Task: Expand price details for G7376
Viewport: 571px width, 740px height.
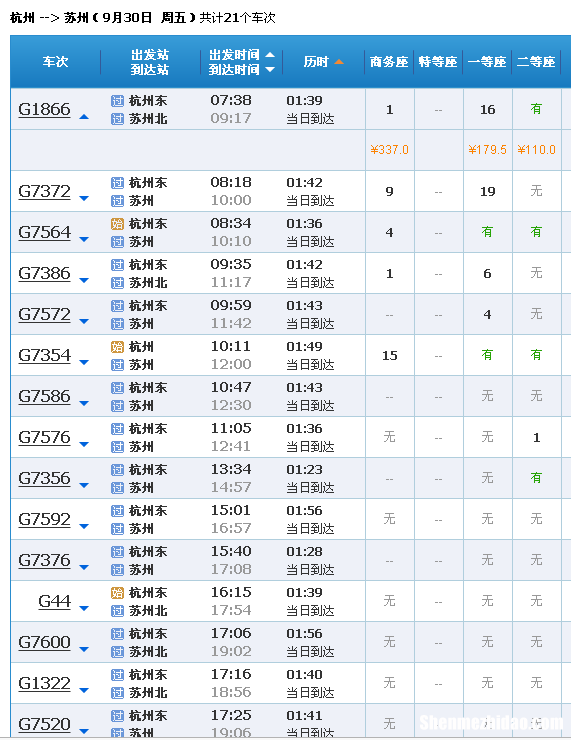Action: coord(84,568)
